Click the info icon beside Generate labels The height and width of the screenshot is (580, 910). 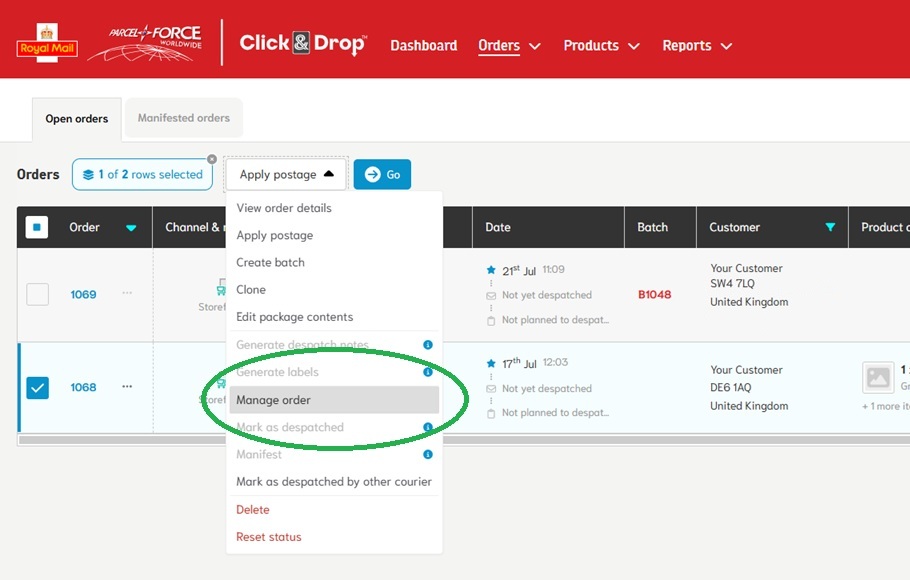[428, 371]
